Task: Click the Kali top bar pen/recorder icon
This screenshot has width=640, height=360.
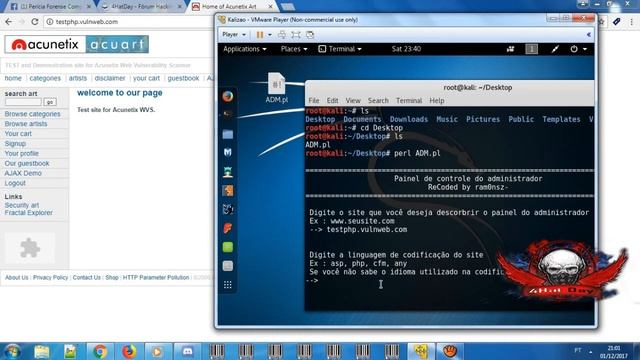Action: pos(555,49)
